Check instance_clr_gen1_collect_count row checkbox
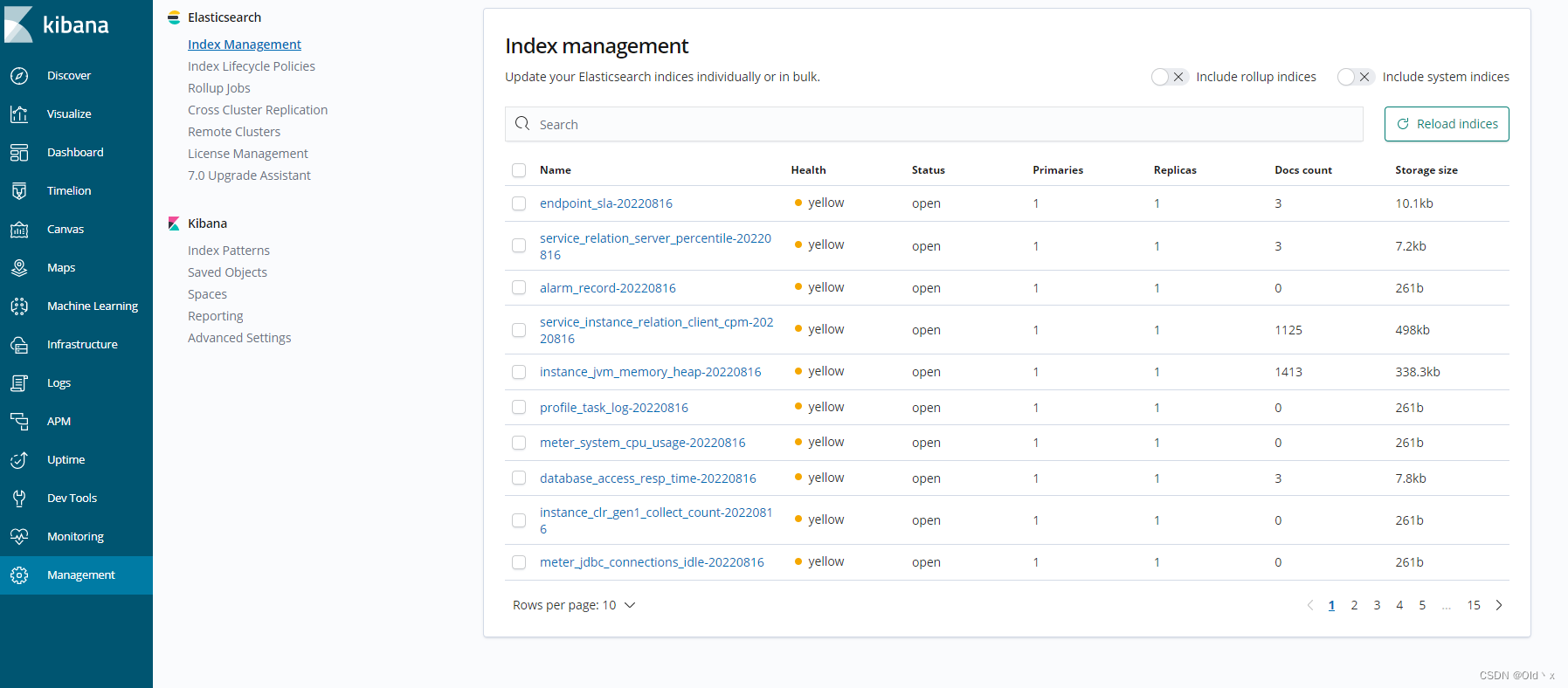1568x688 pixels. (519, 520)
